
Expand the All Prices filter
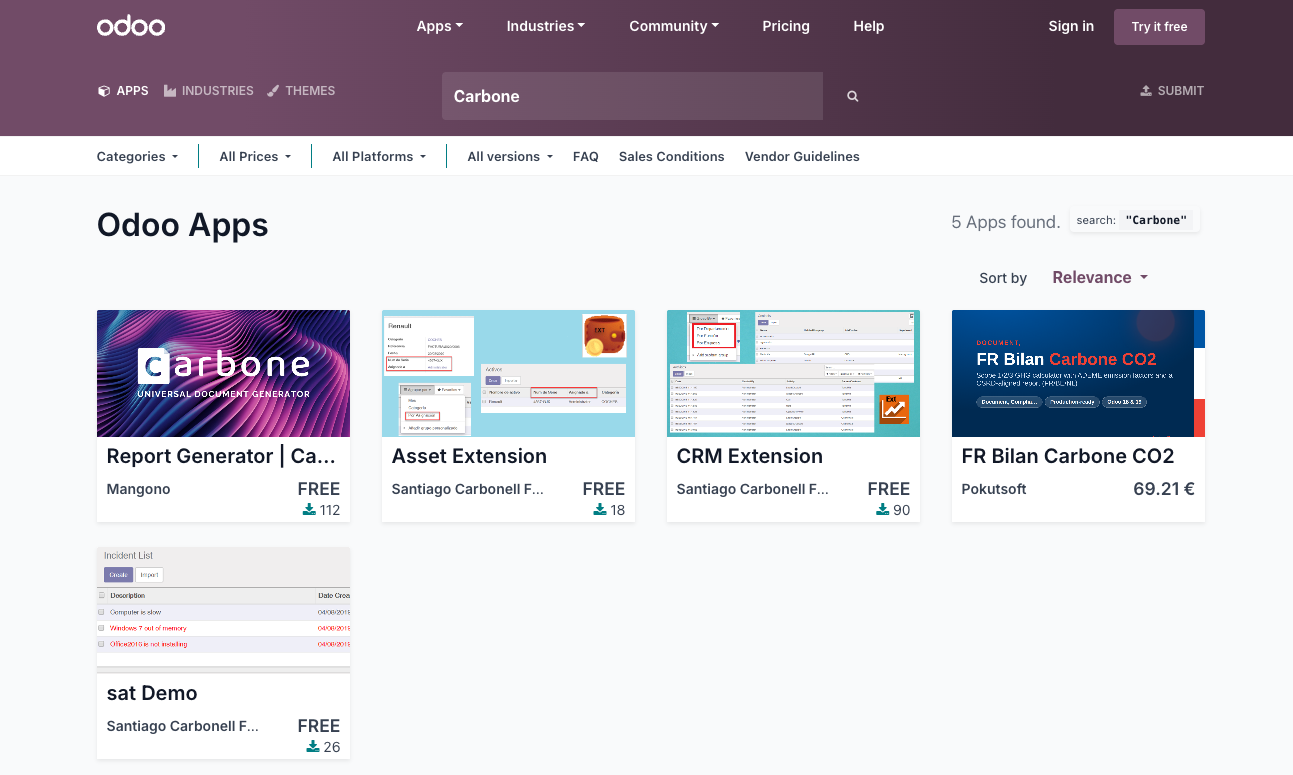coord(255,156)
